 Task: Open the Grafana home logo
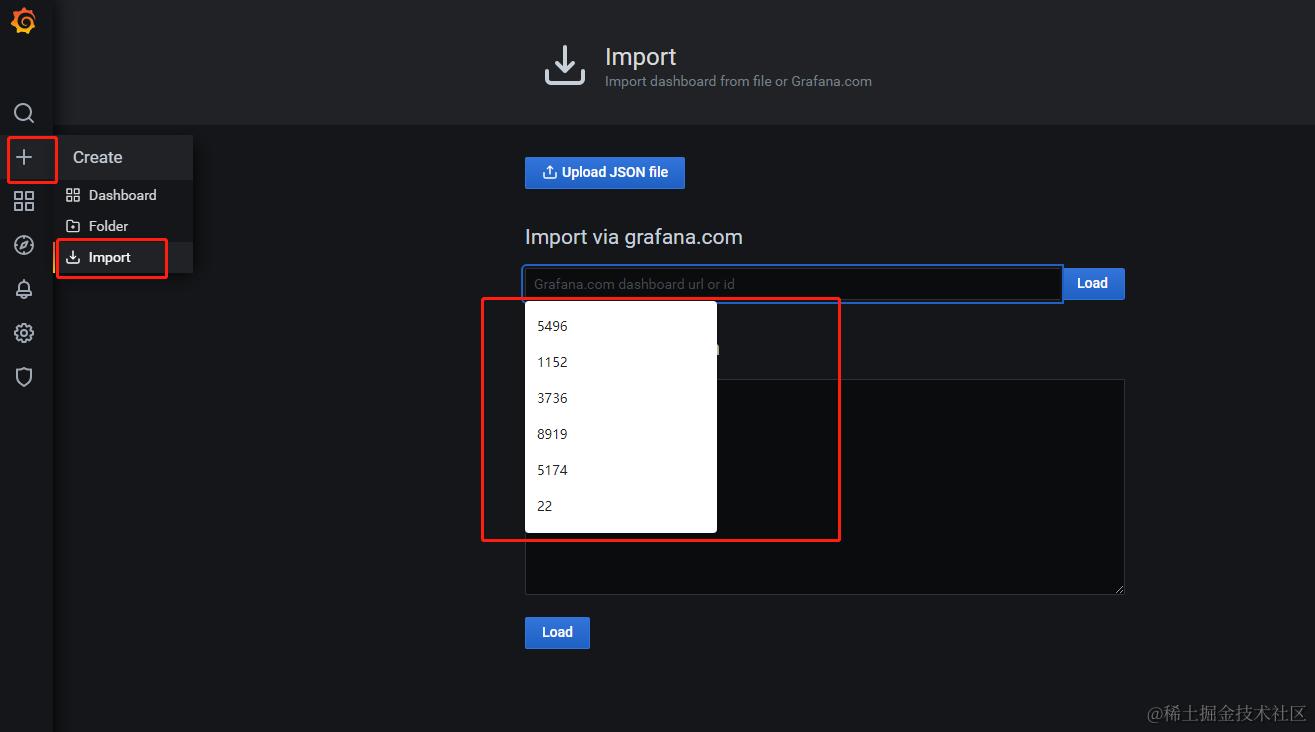(24, 21)
